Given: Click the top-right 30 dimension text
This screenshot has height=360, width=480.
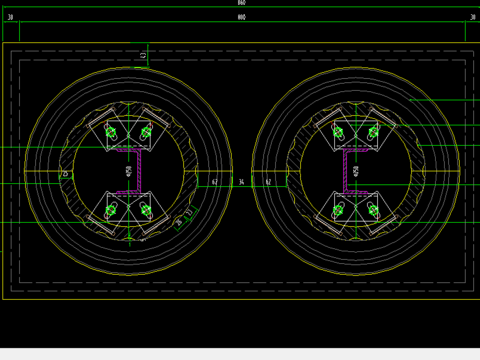Looking at the screenshot, I should (473, 17).
